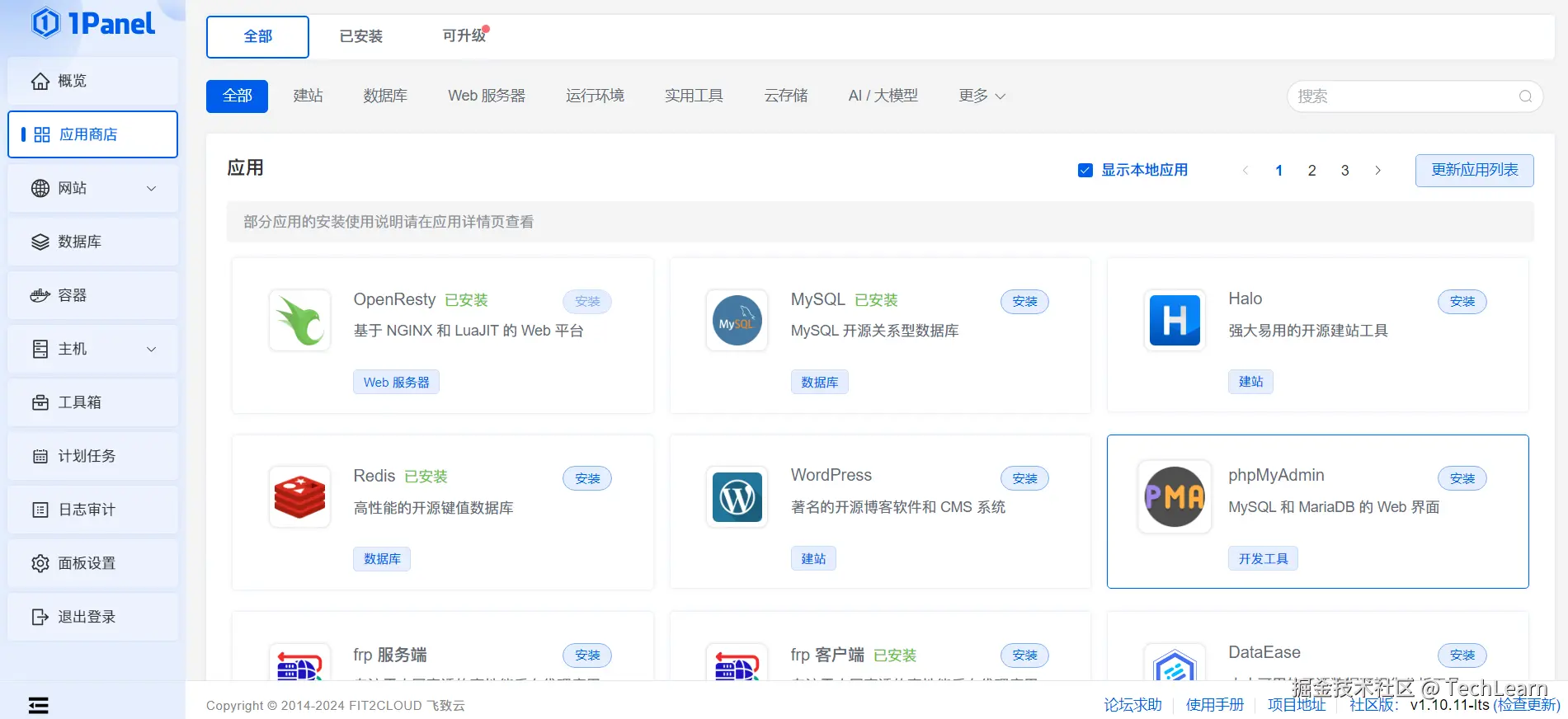This screenshot has width=1568, height=719.
Task: Install DataEase using its 安装 button
Action: click(x=1462, y=656)
